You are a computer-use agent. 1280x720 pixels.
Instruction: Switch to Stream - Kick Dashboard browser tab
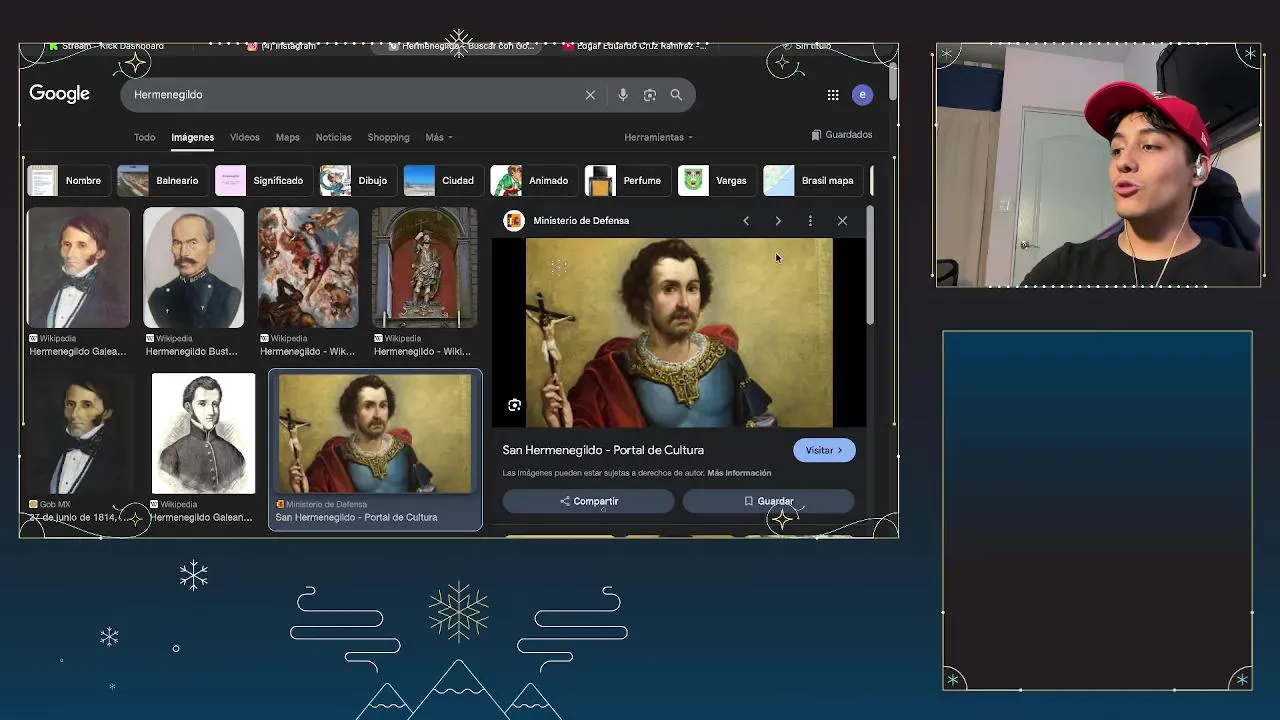pos(105,46)
